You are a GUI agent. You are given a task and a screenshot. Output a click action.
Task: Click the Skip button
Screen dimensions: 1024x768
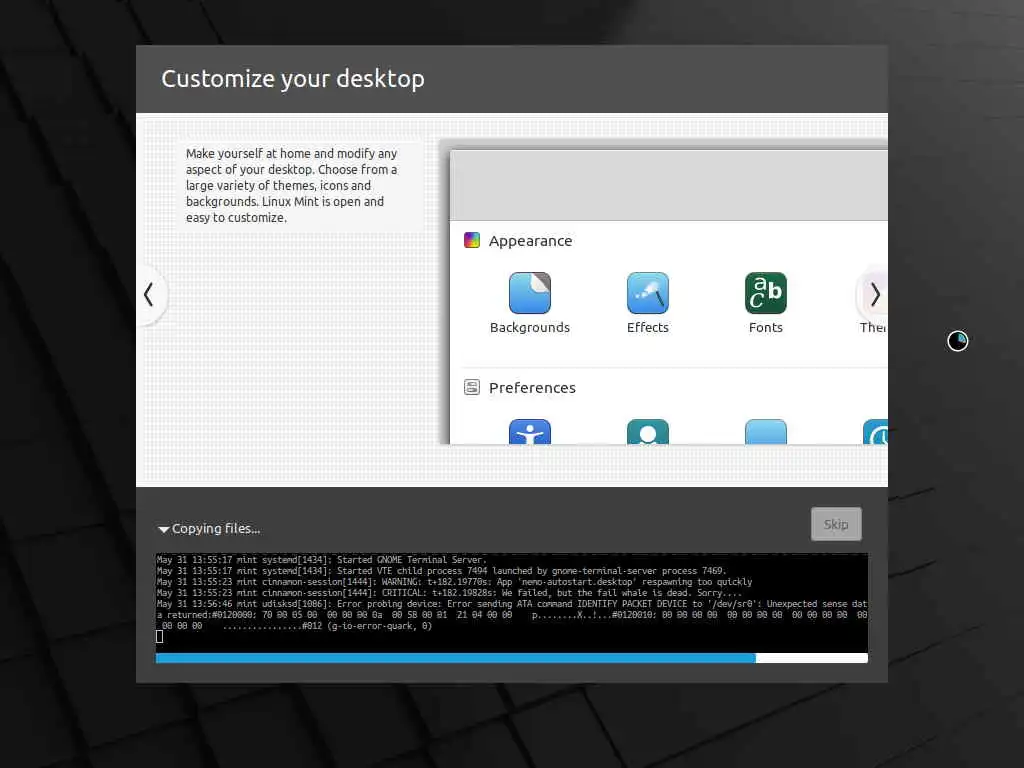pyautogui.click(x=836, y=524)
